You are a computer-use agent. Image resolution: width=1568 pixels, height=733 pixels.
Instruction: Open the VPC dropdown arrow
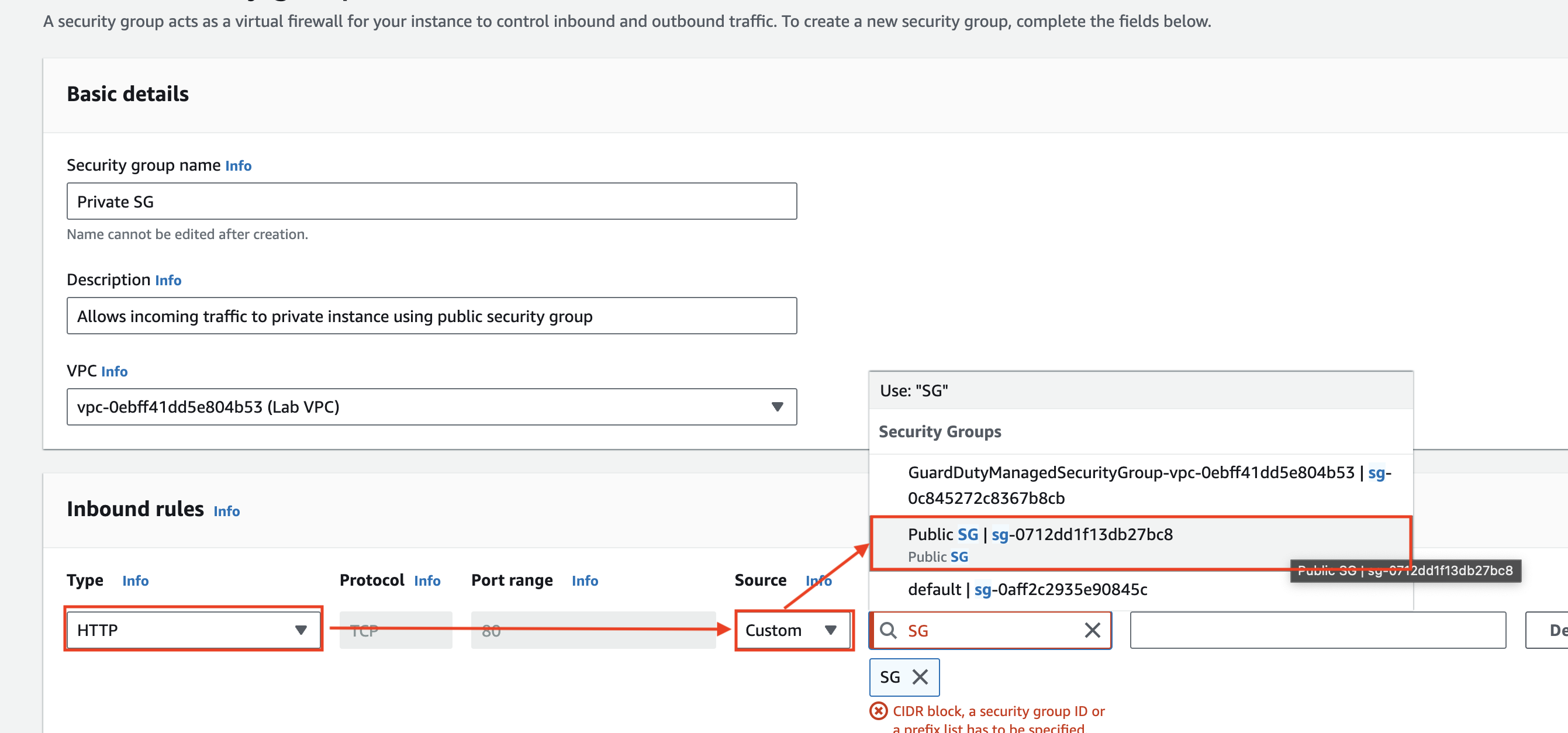coord(777,407)
